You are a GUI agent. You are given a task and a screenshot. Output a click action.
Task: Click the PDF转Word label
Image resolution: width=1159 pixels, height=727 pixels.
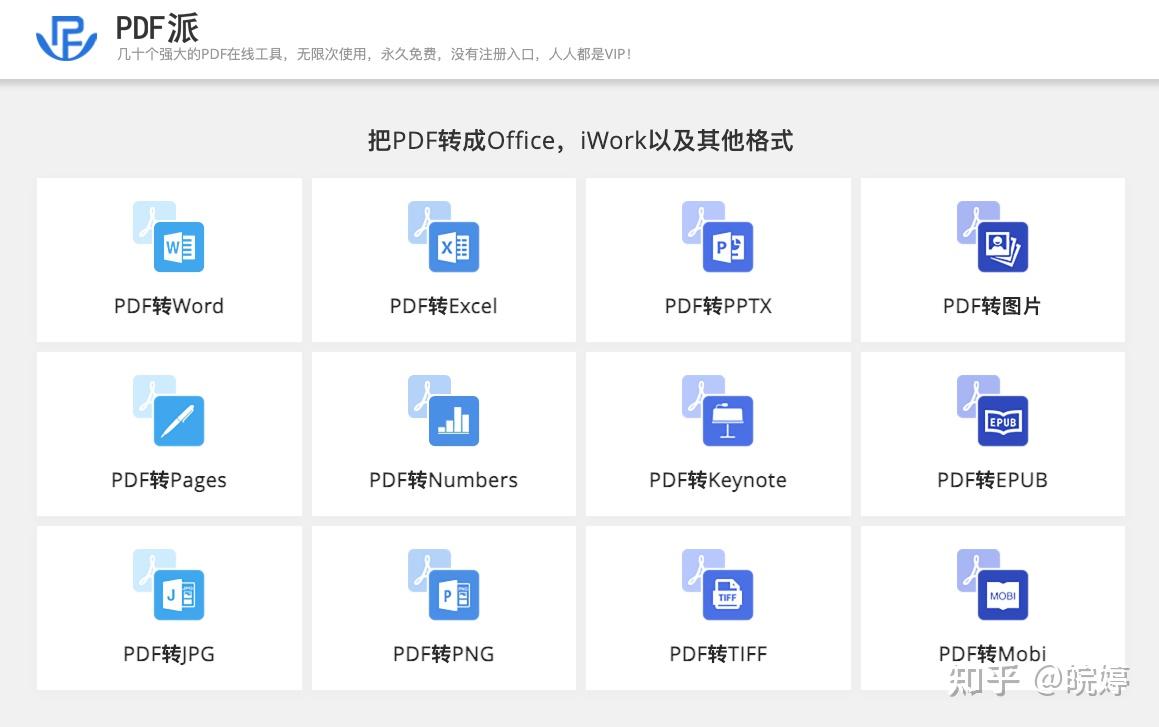(169, 306)
